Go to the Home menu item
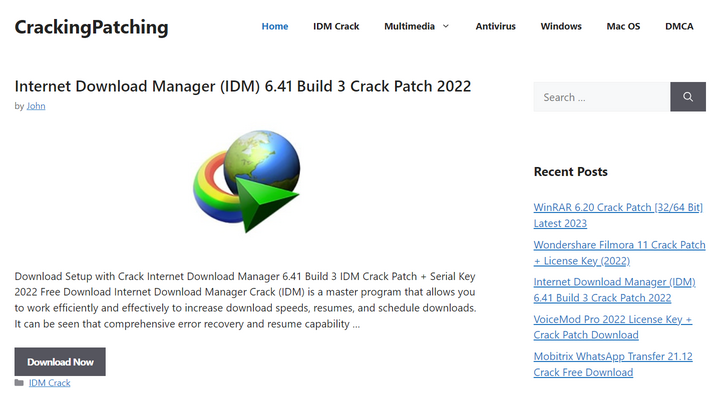 point(274,26)
